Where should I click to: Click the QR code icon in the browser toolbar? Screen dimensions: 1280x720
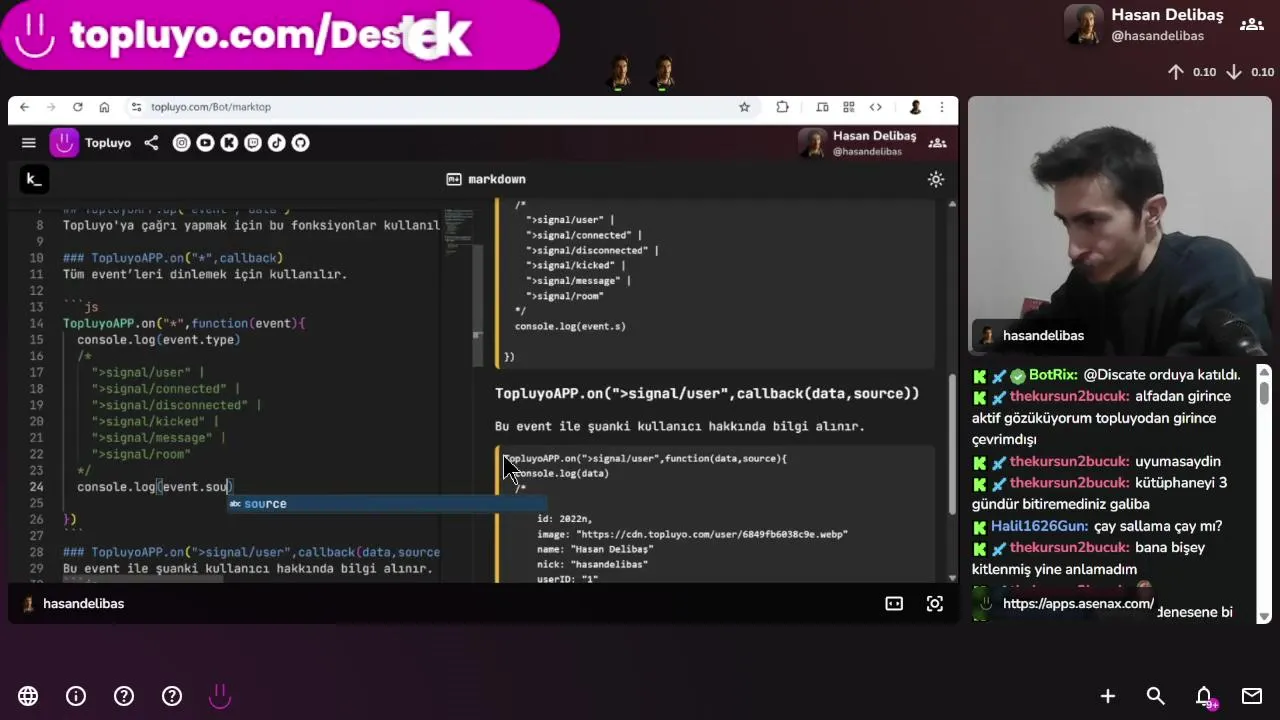coord(849,107)
